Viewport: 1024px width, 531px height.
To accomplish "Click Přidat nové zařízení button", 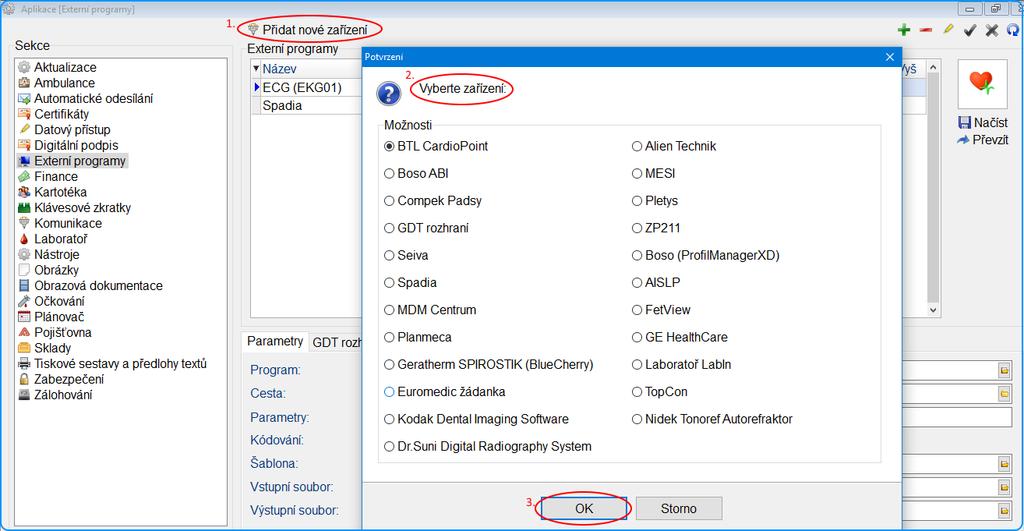I will coord(308,30).
